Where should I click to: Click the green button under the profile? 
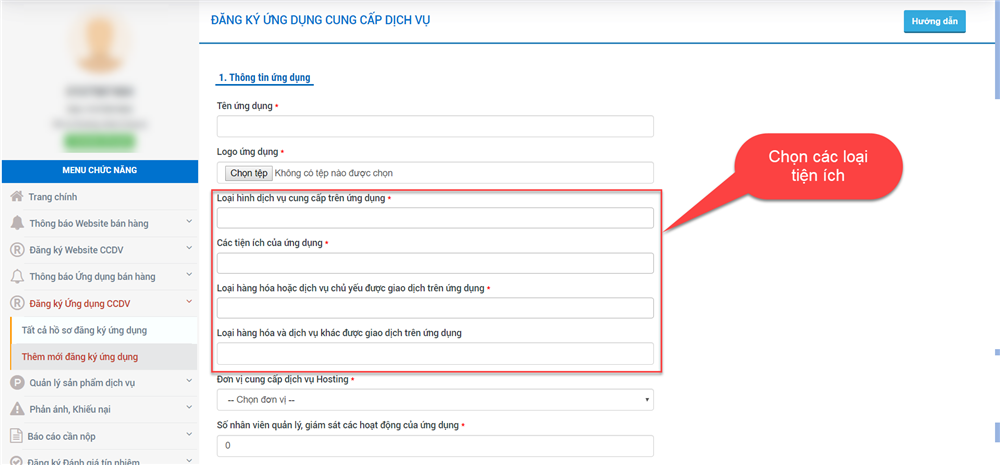point(99,142)
